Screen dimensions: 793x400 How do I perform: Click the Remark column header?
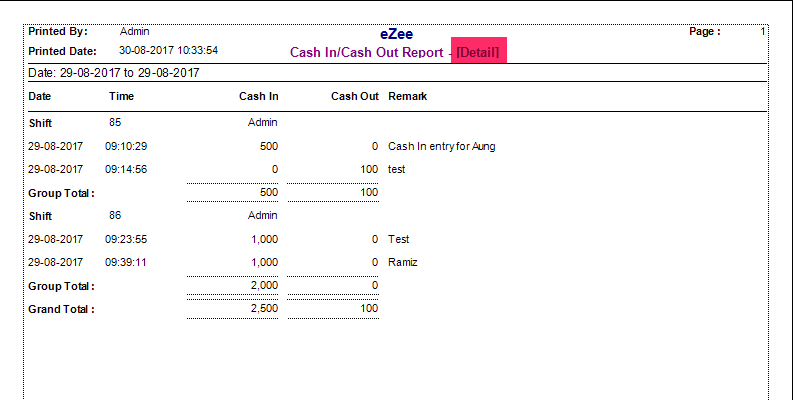pos(408,96)
